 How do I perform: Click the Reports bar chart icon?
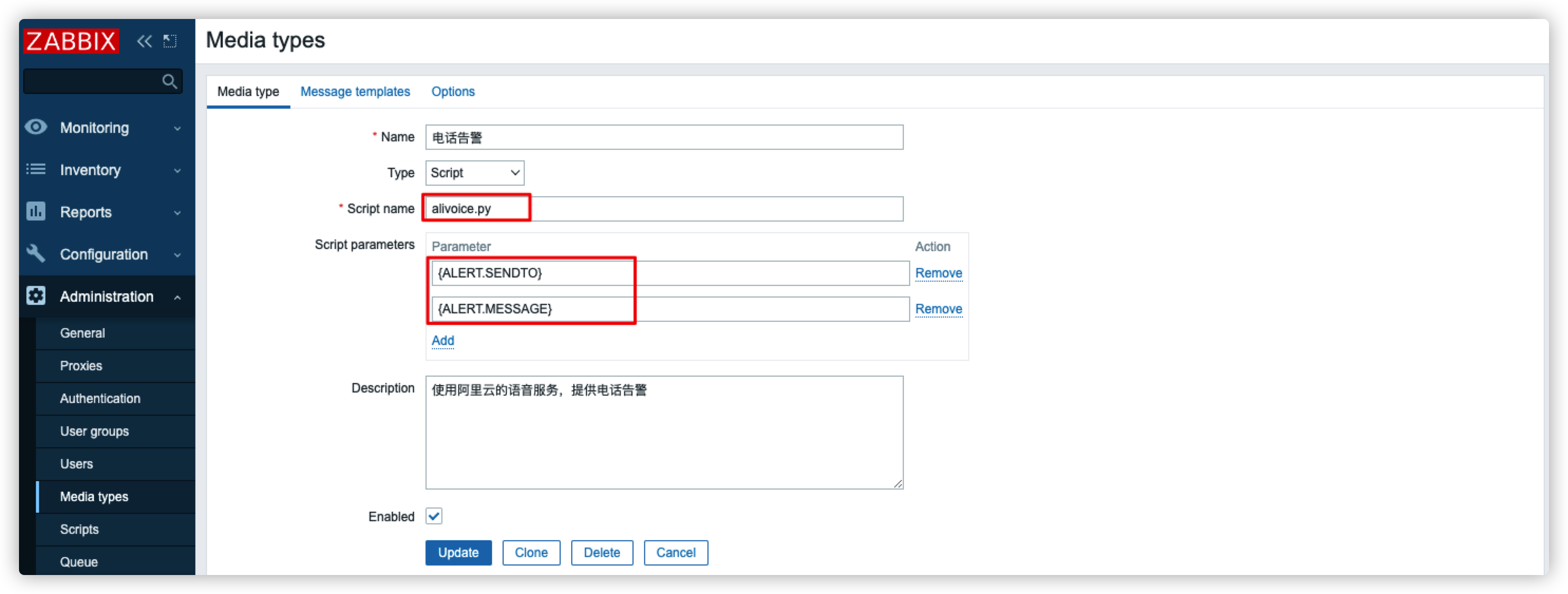tap(36, 212)
